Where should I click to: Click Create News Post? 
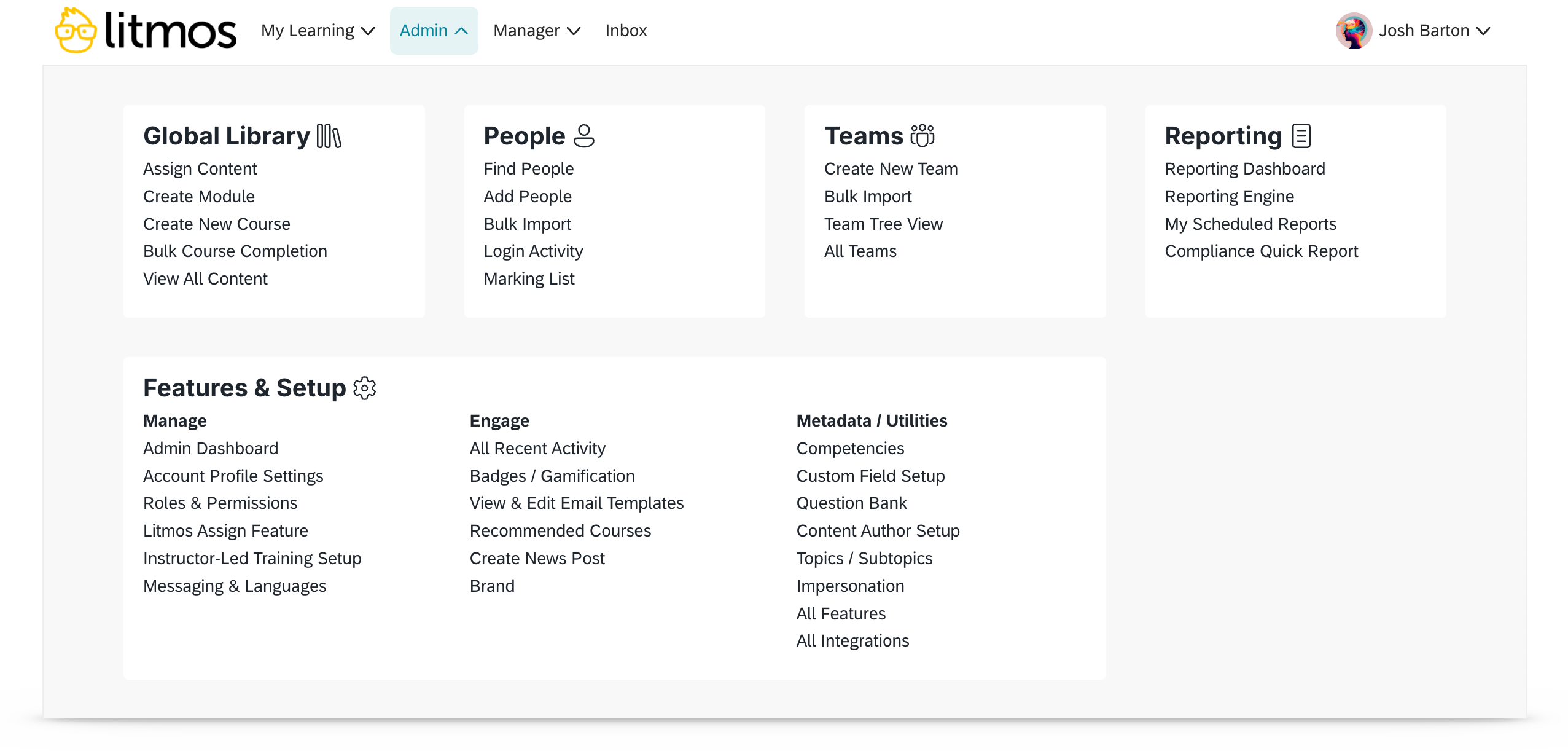tap(537, 558)
